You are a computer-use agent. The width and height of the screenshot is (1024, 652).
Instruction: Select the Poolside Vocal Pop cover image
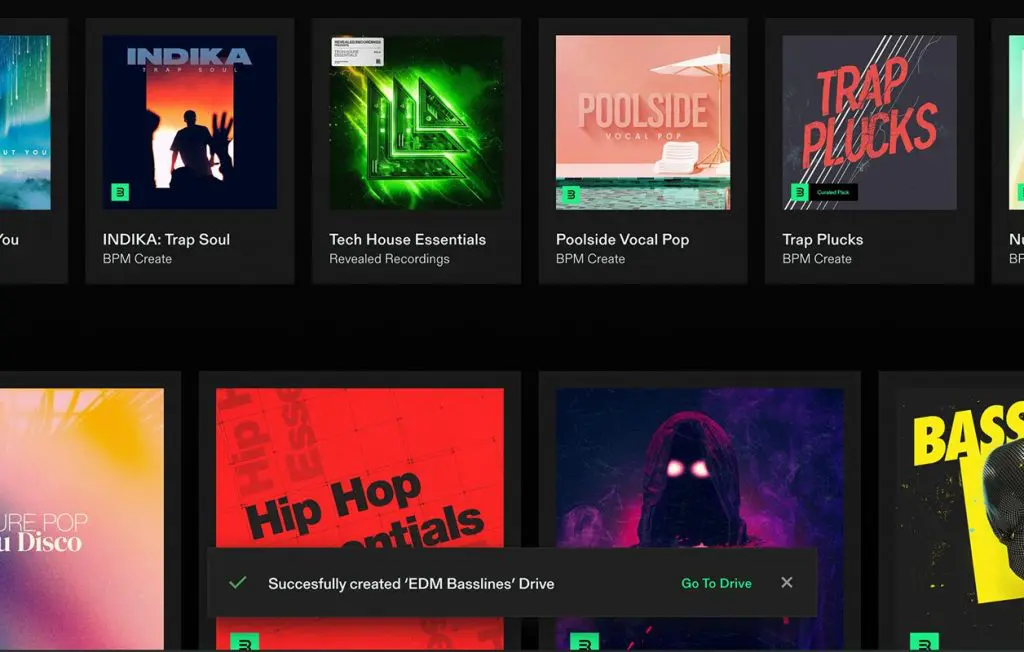[x=643, y=122]
